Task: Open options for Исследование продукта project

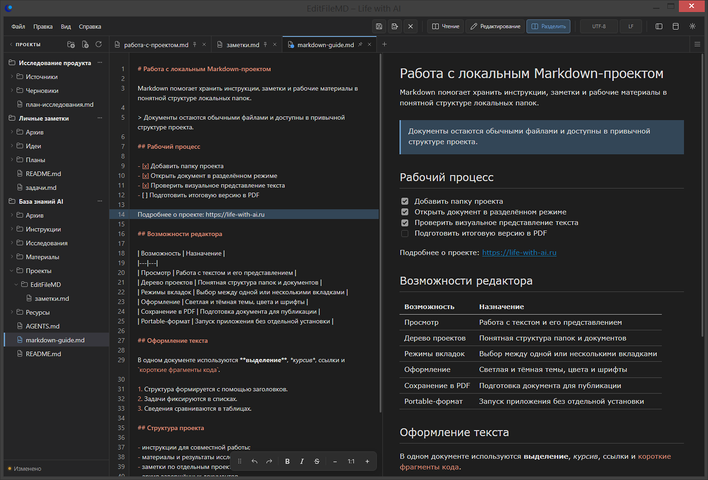Action: [100, 63]
